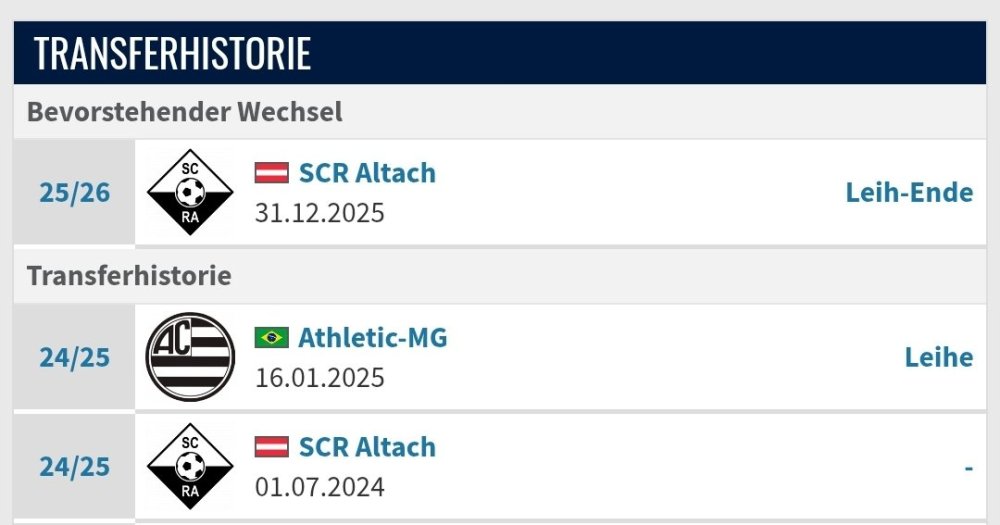
Task: Click the date 01.07.2024
Action: (319, 488)
